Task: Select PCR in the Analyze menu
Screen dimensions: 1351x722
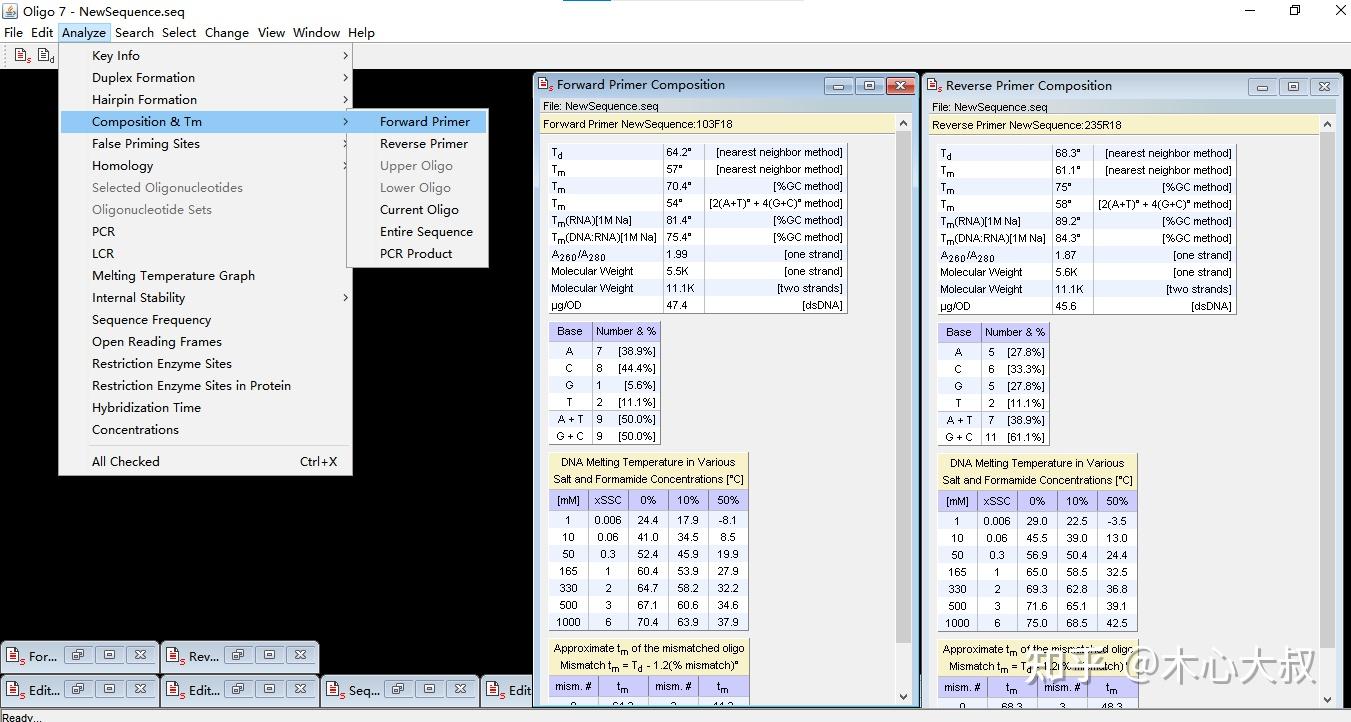Action: pos(205,232)
